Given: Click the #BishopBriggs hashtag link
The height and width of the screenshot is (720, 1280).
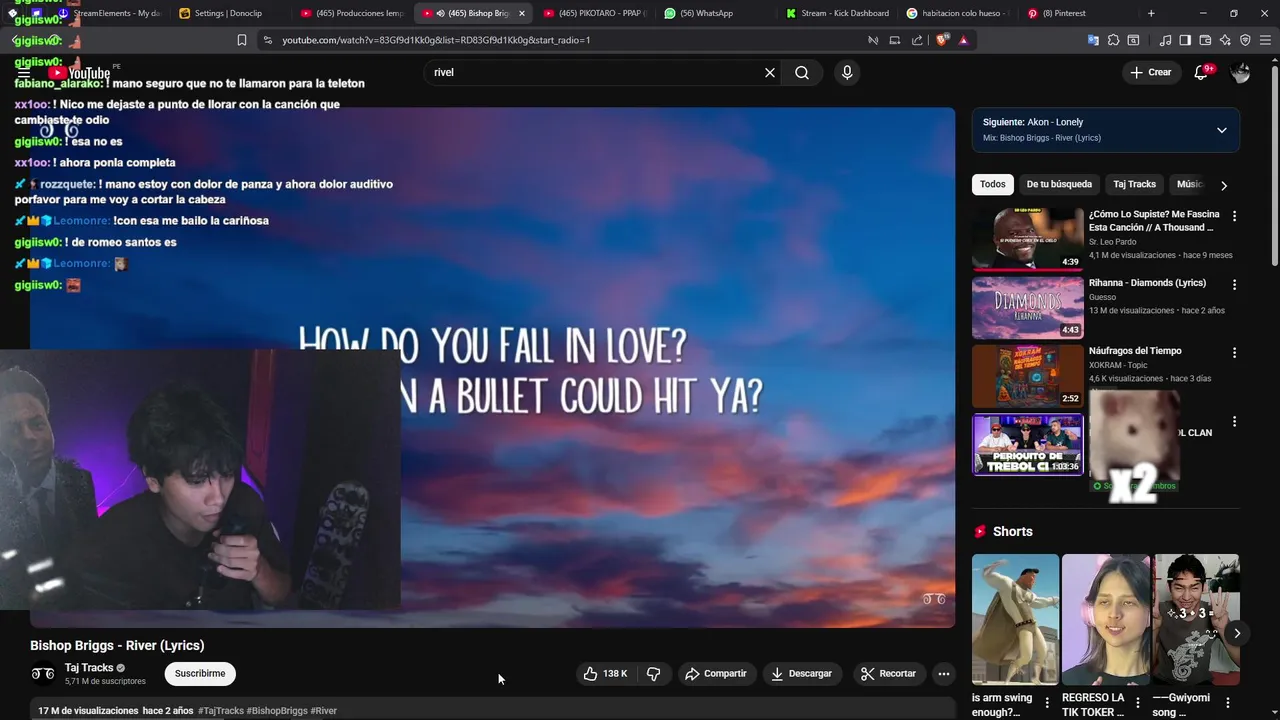Looking at the screenshot, I should (x=277, y=711).
